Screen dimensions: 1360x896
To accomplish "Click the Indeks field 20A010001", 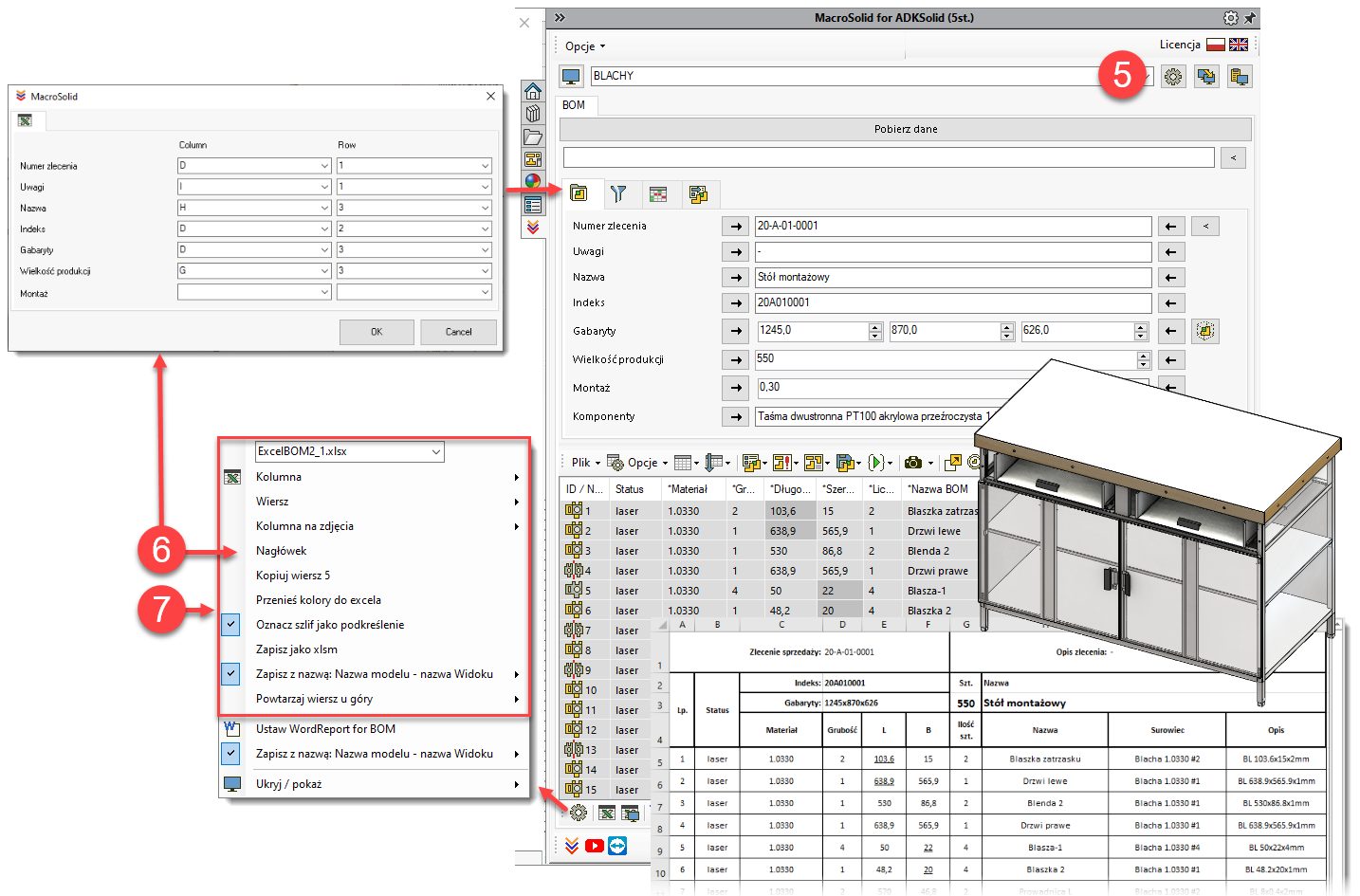I will 953,303.
